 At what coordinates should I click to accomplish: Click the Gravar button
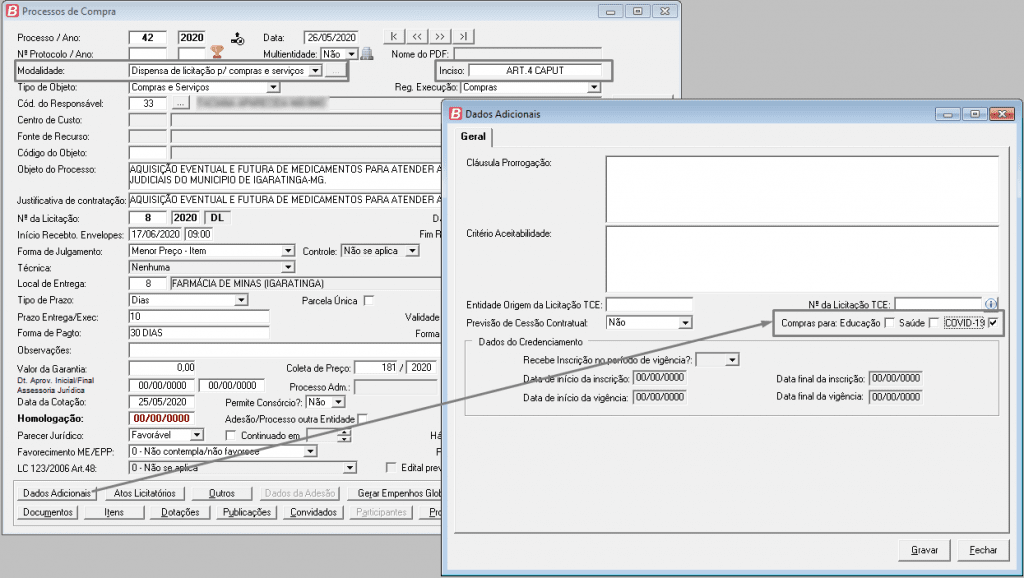coord(925,551)
